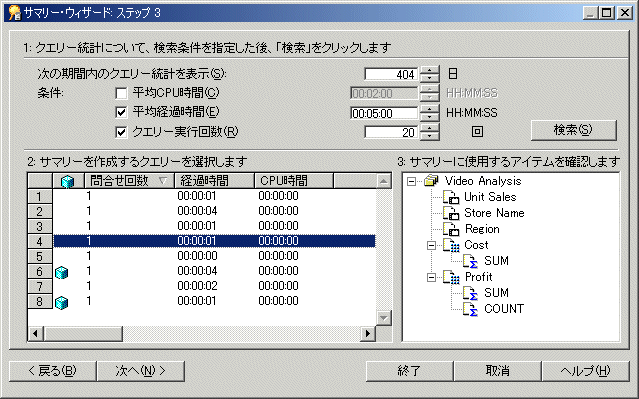The height and width of the screenshot is (399, 639).
Task: Click the Video Analysis folder icon
Action: [x=431, y=181]
